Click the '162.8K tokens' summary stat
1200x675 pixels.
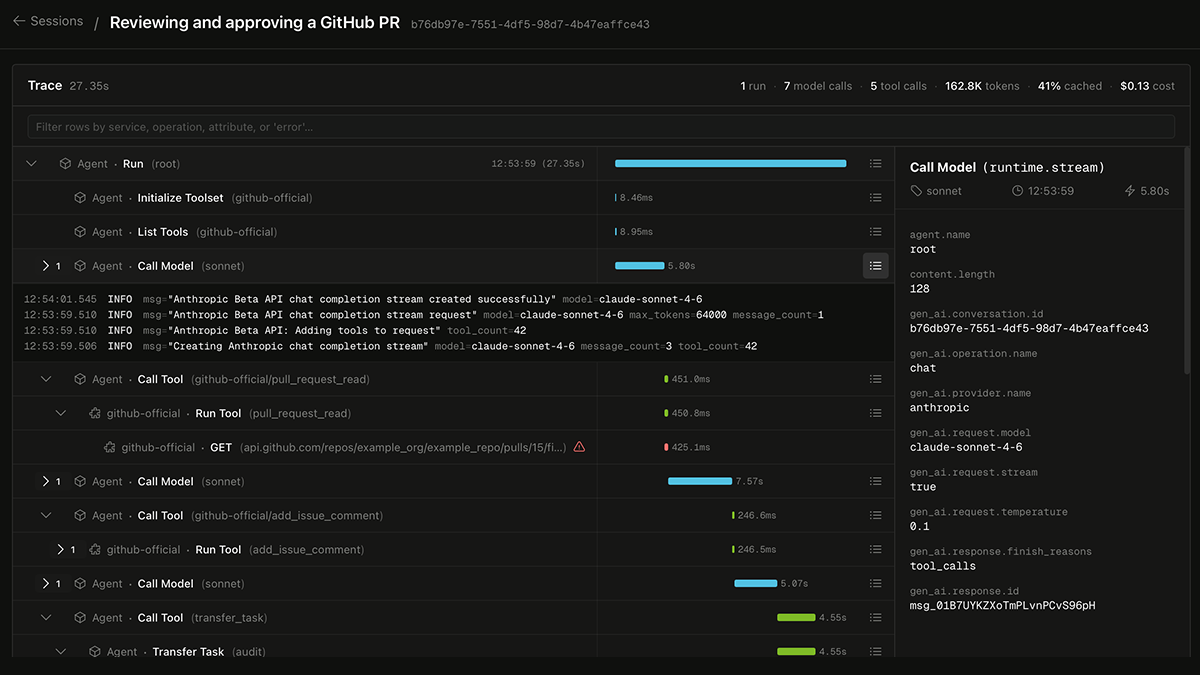tap(982, 86)
